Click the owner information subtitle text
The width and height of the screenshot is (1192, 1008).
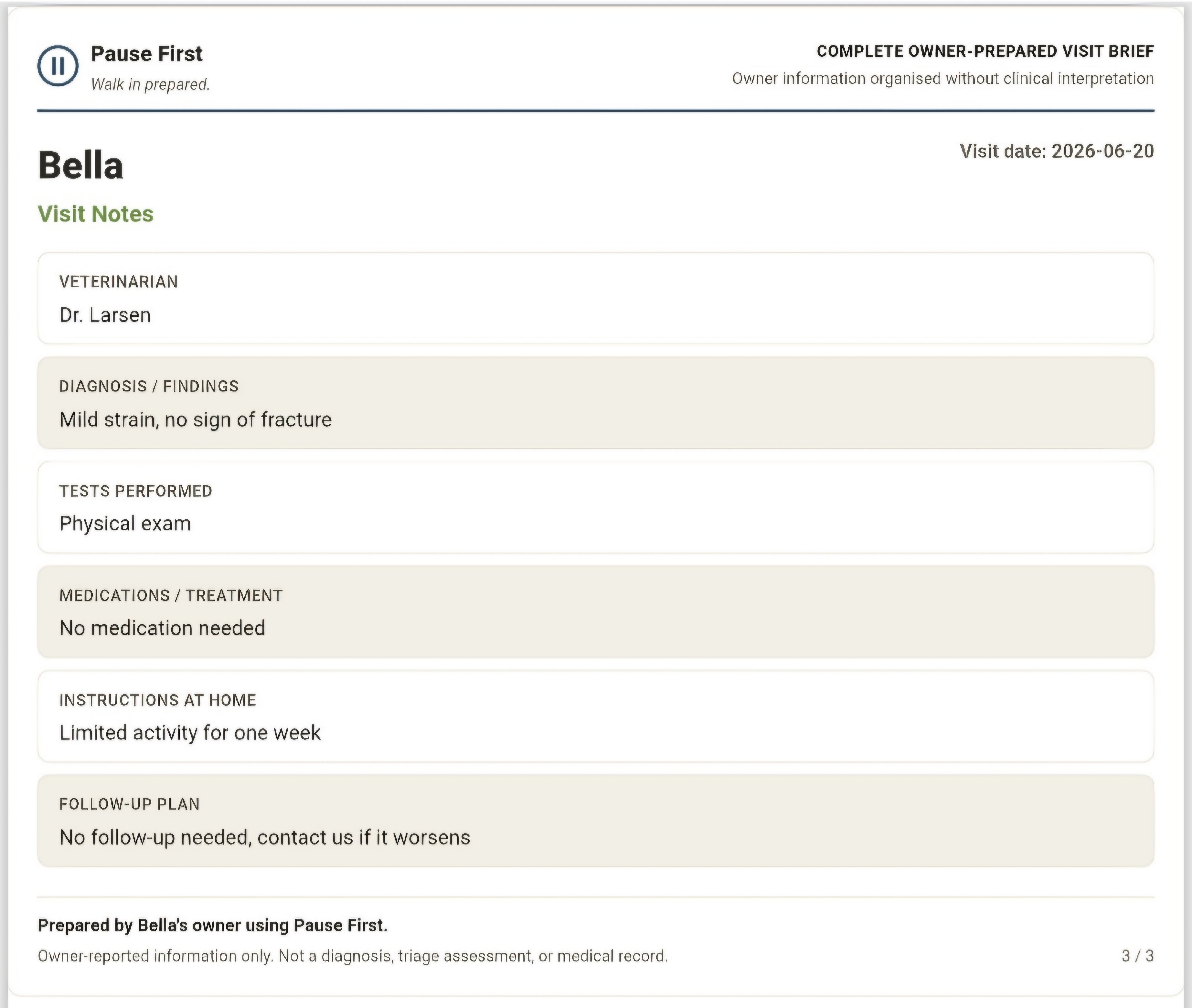click(943, 78)
